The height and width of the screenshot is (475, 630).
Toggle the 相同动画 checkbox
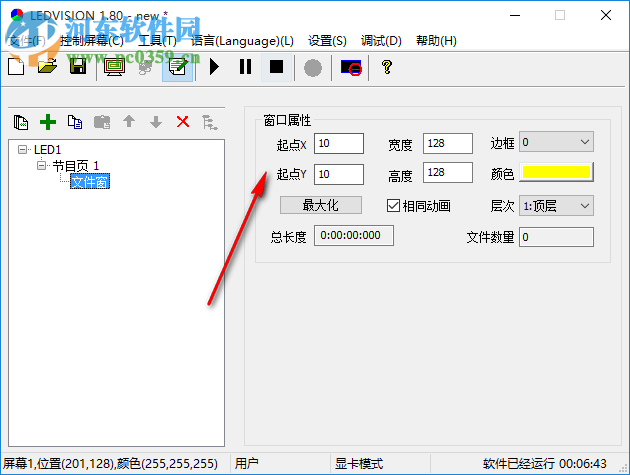pyautogui.click(x=393, y=206)
